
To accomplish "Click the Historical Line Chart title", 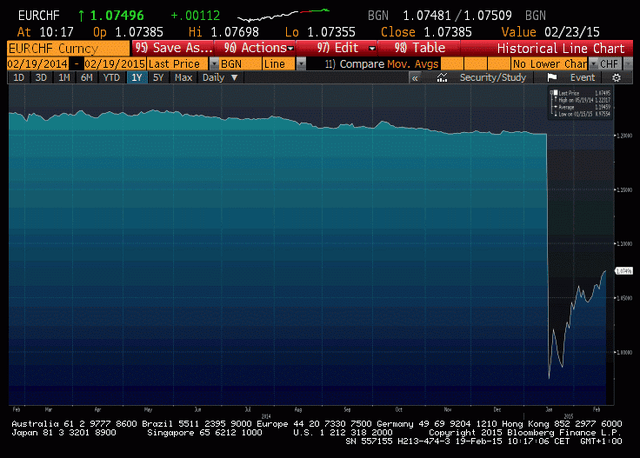I will 560,49.
